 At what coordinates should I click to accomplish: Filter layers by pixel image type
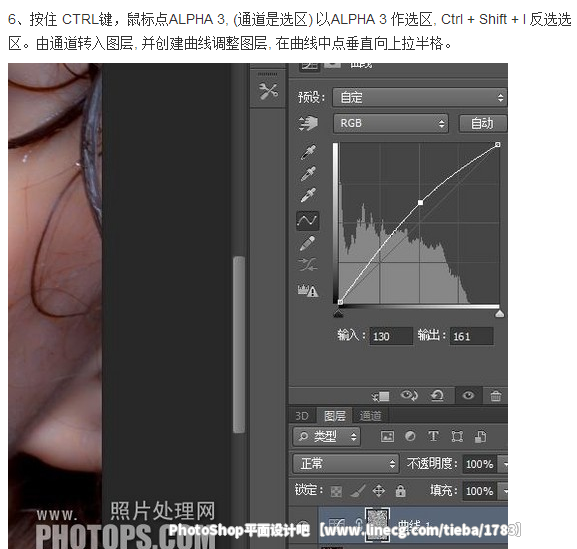coord(387,437)
